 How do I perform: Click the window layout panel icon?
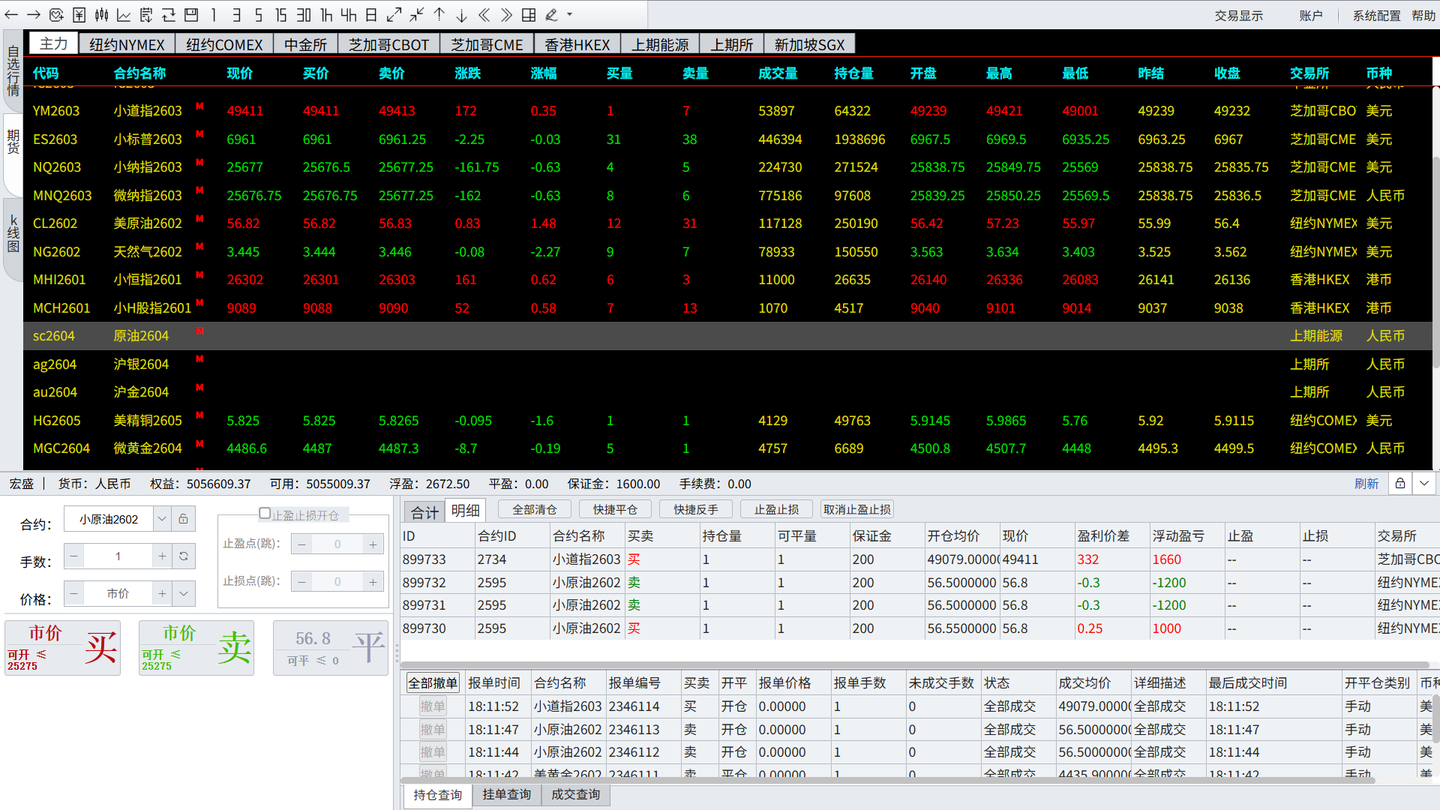click(x=191, y=15)
